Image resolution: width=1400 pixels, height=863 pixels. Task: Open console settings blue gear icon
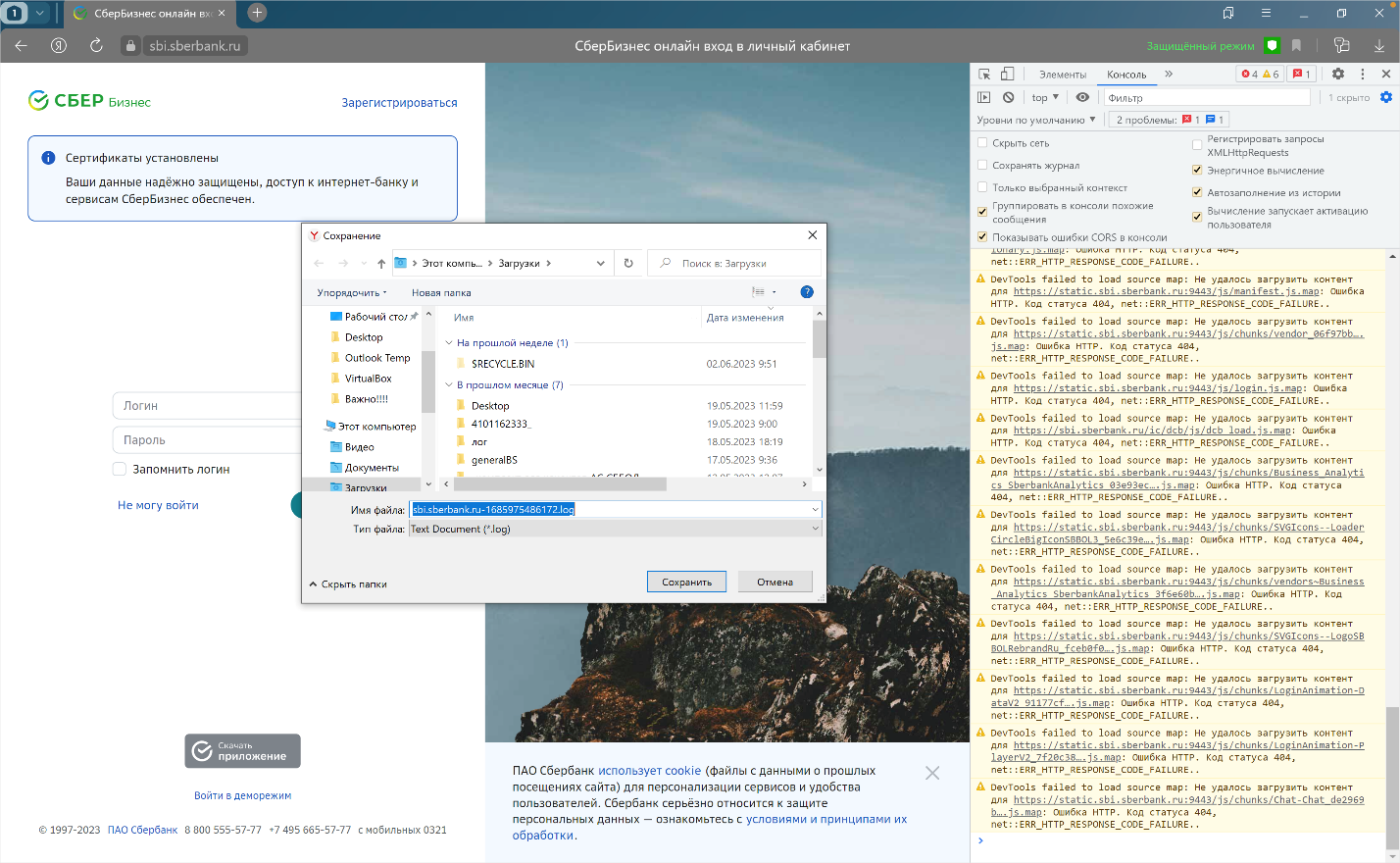click(x=1386, y=97)
